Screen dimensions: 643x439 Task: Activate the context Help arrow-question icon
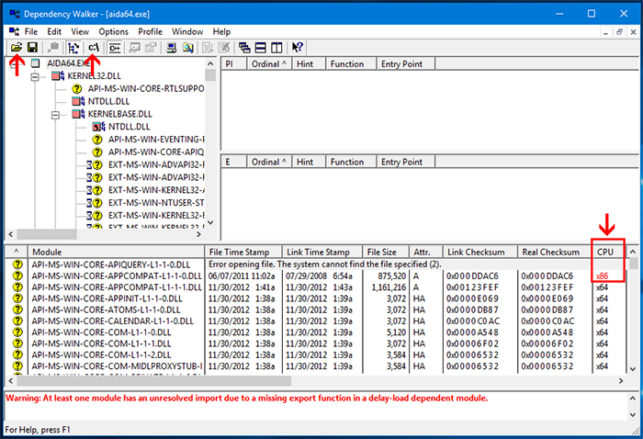tap(297, 48)
